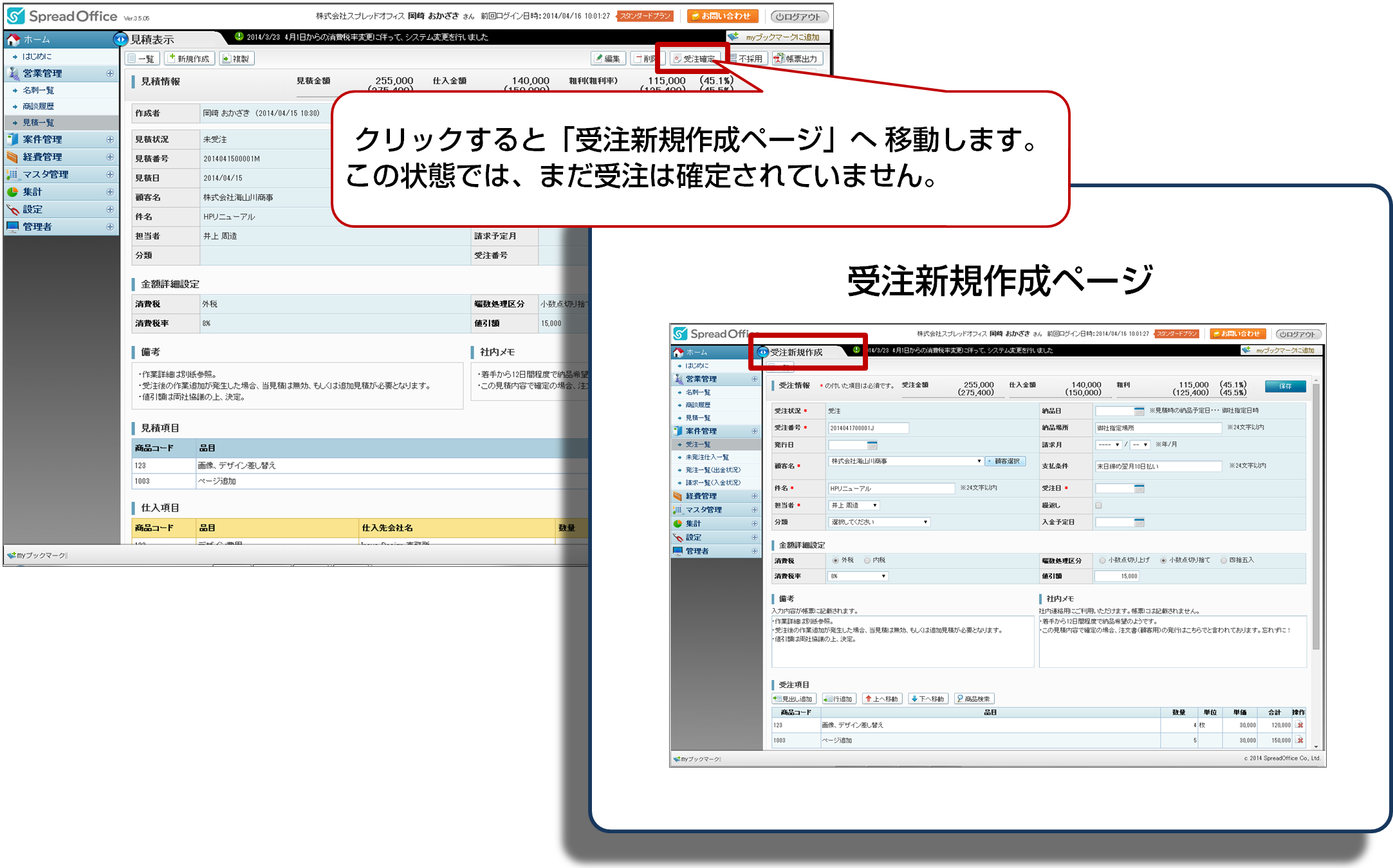The width and height of the screenshot is (1393, 868).
Task: Click 下へ移動 button in 受注項目
Action: point(928,699)
